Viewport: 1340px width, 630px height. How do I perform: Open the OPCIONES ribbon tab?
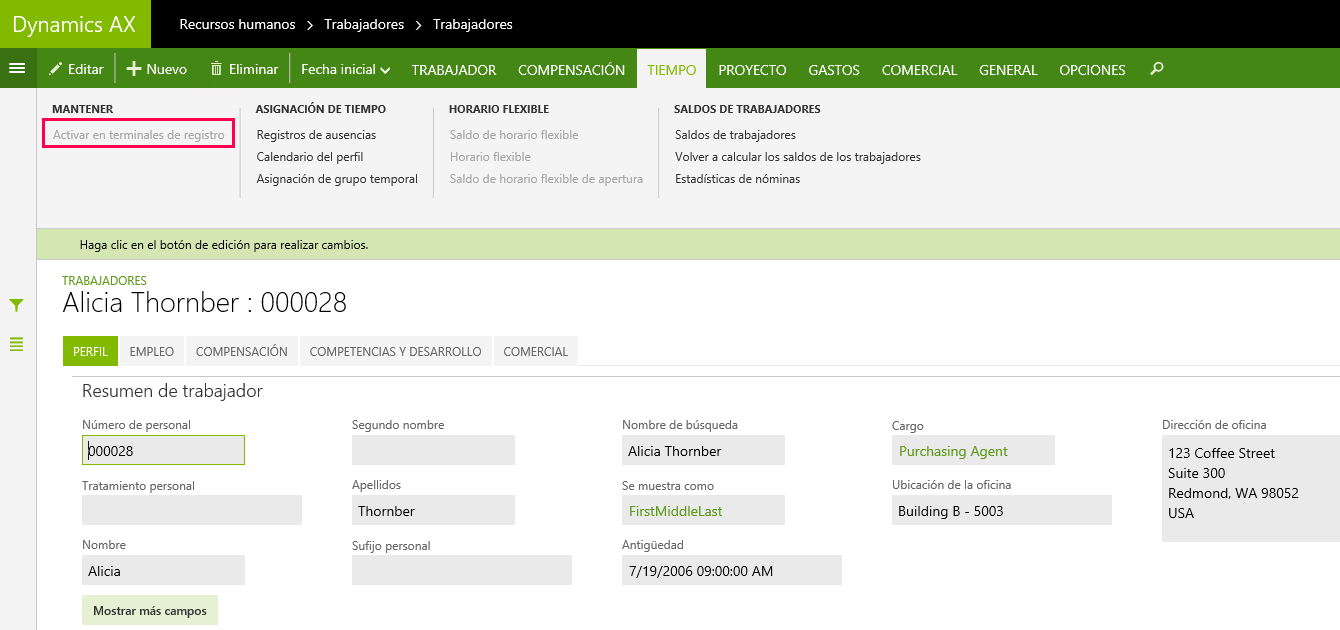click(x=1092, y=69)
